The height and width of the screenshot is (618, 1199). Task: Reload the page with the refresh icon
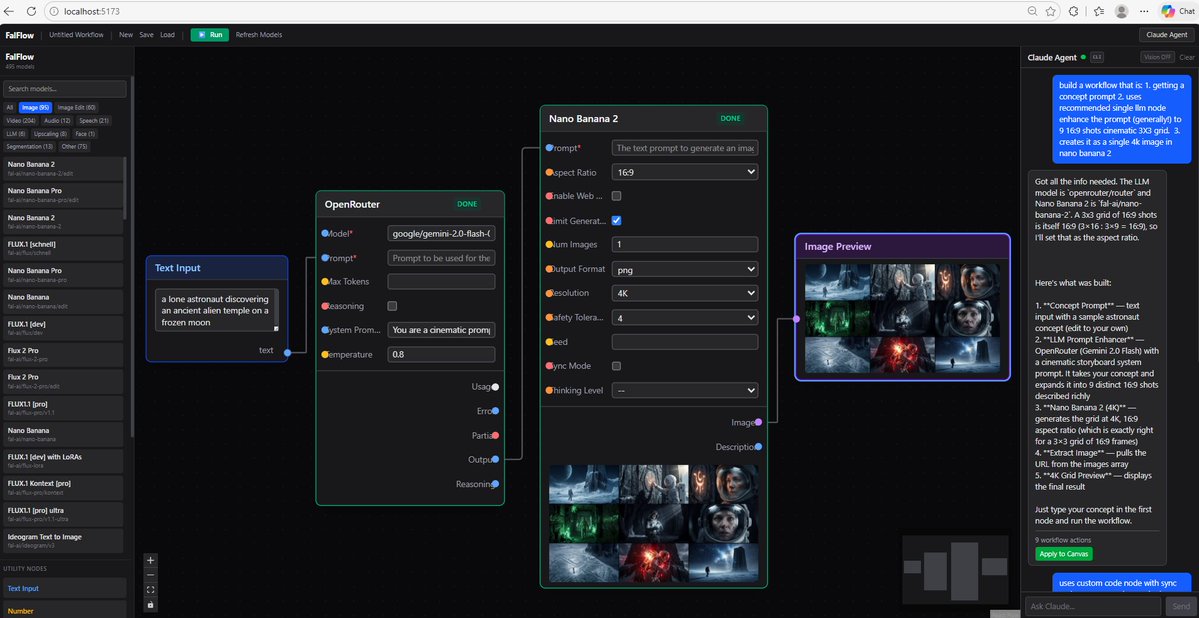pyautogui.click(x=31, y=11)
